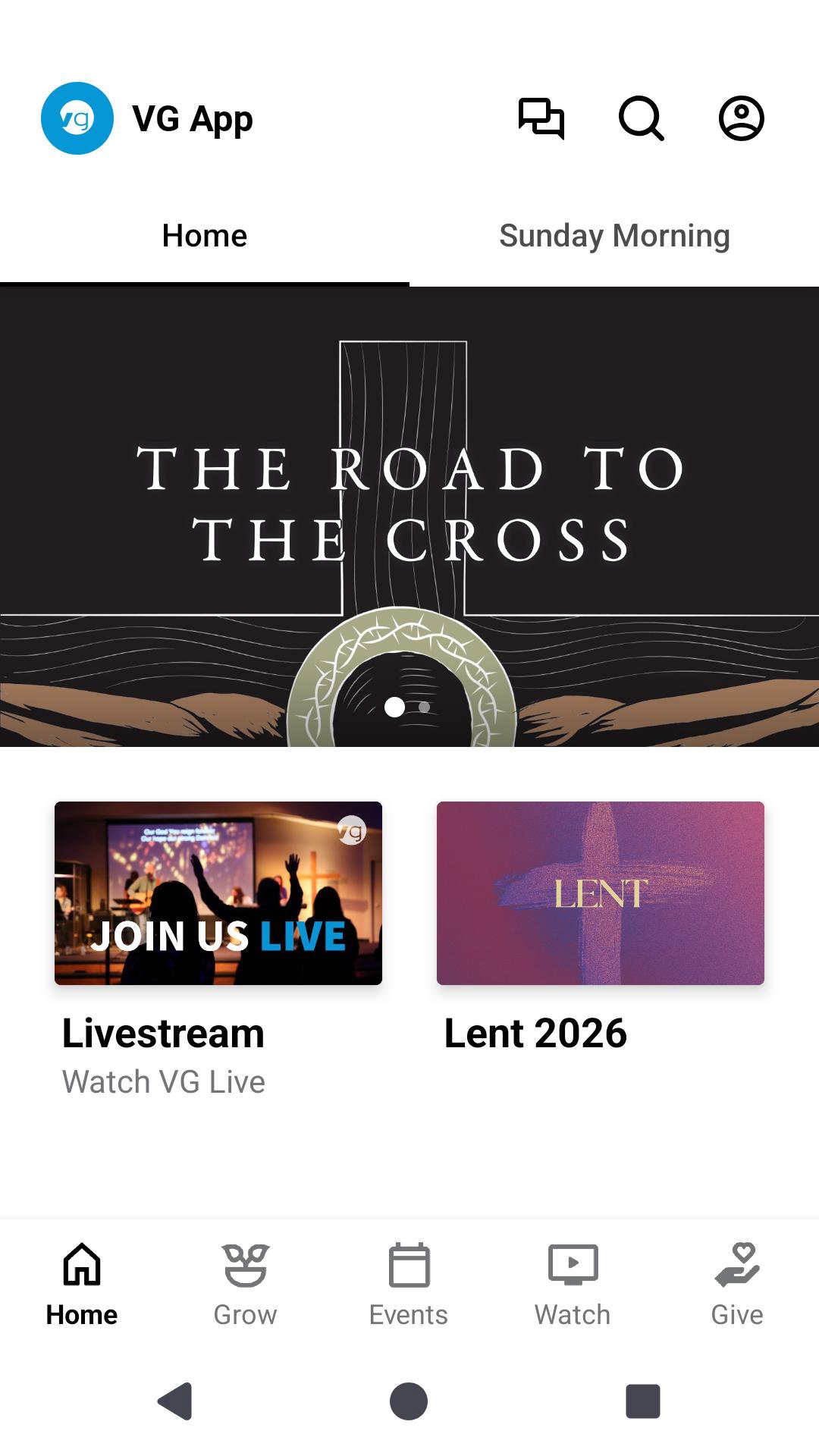Tap the Home house icon
This screenshot has width=819, height=1456.
(82, 1265)
